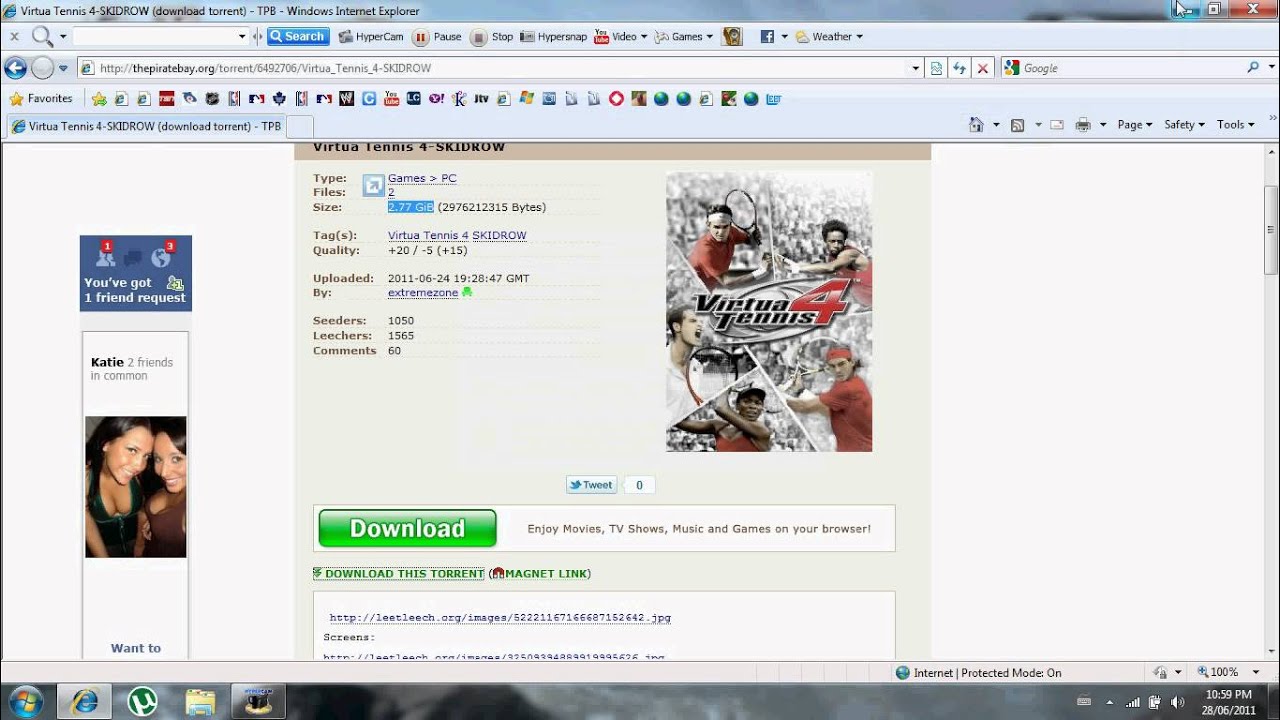Click the Facebook friend requests icon in ad
The height and width of the screenshot is (720, 1280).
tap(104, 256)
